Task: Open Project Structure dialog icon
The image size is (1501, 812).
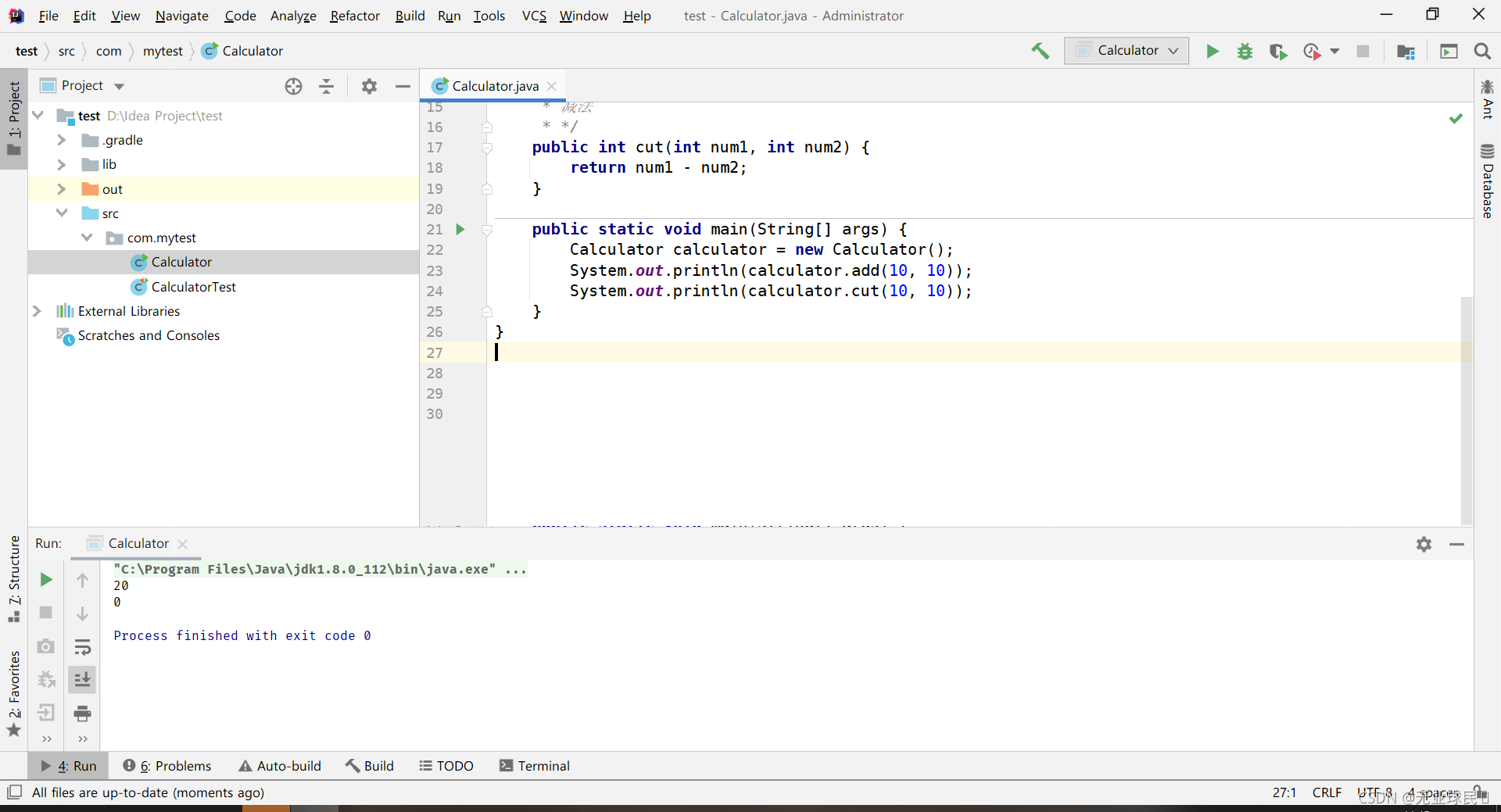Action: (1406, 51)
